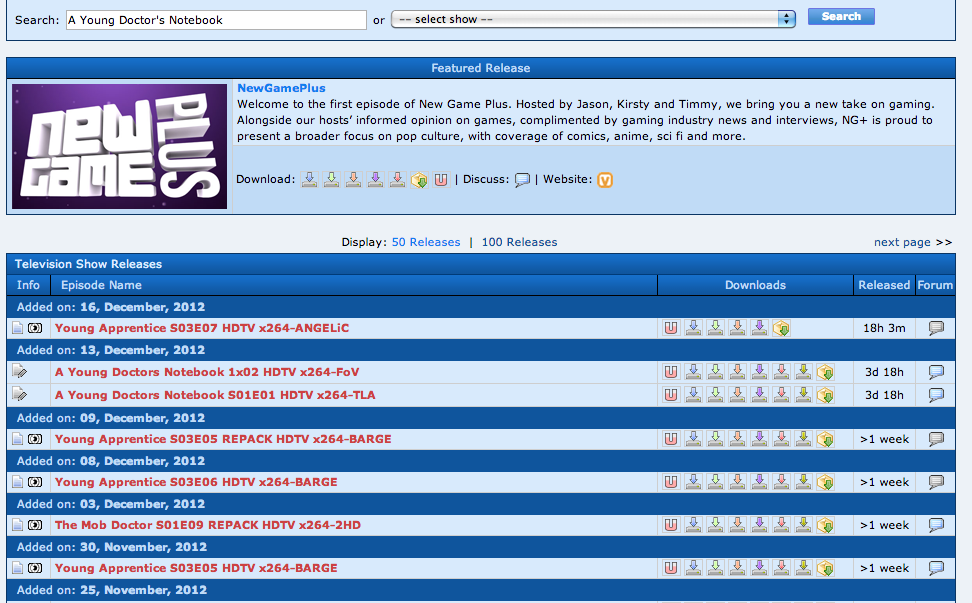Open forum bubble for Young Apprentice S03E05 HDTV x264-BARGE

(936, 568)
